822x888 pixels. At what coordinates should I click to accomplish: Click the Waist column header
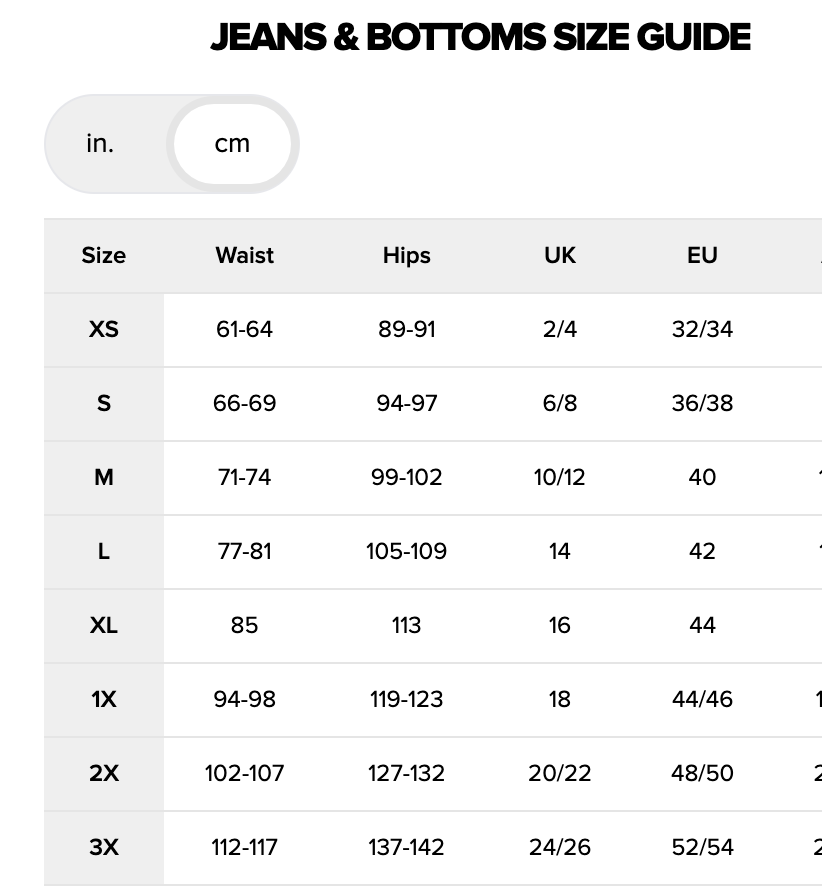pos(244,256)
